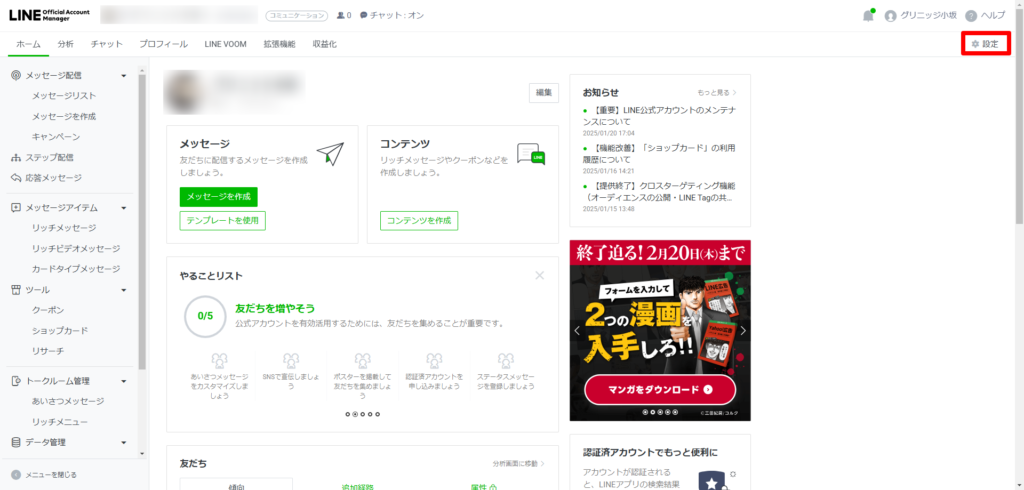Show previous banner with left arrow

tap(577, 331)
